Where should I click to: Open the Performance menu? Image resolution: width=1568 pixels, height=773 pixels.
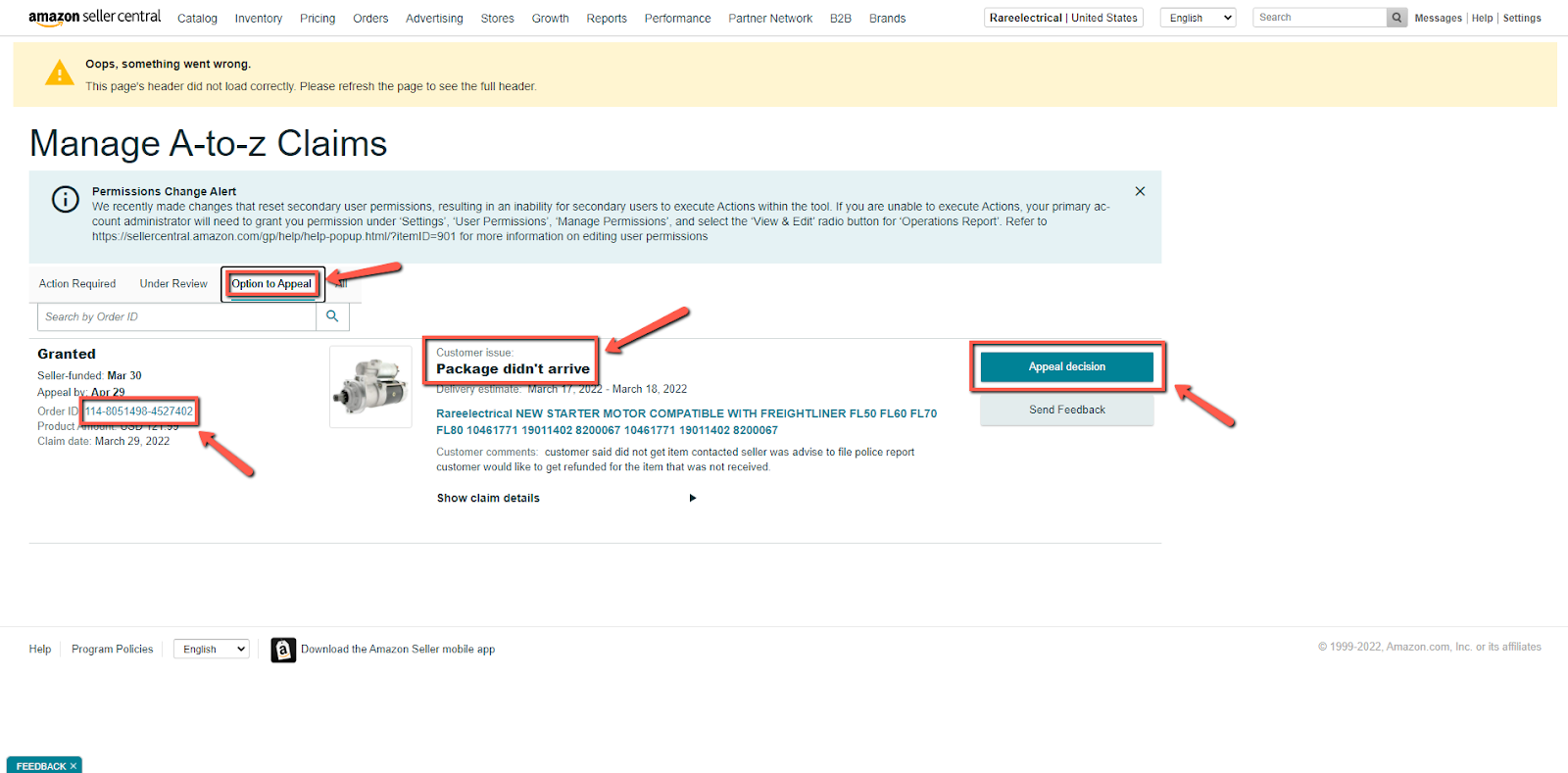677,19
